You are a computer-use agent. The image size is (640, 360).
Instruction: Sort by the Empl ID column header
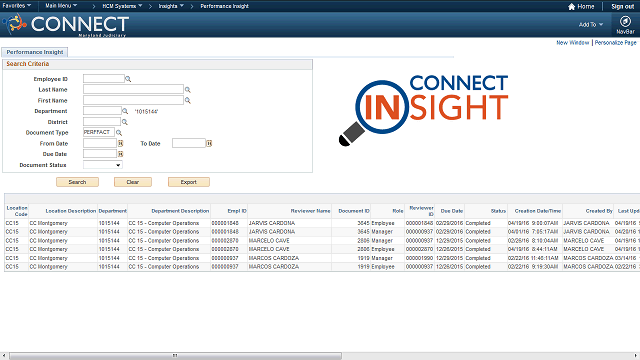pyautogui.click(x=237, y=211)
